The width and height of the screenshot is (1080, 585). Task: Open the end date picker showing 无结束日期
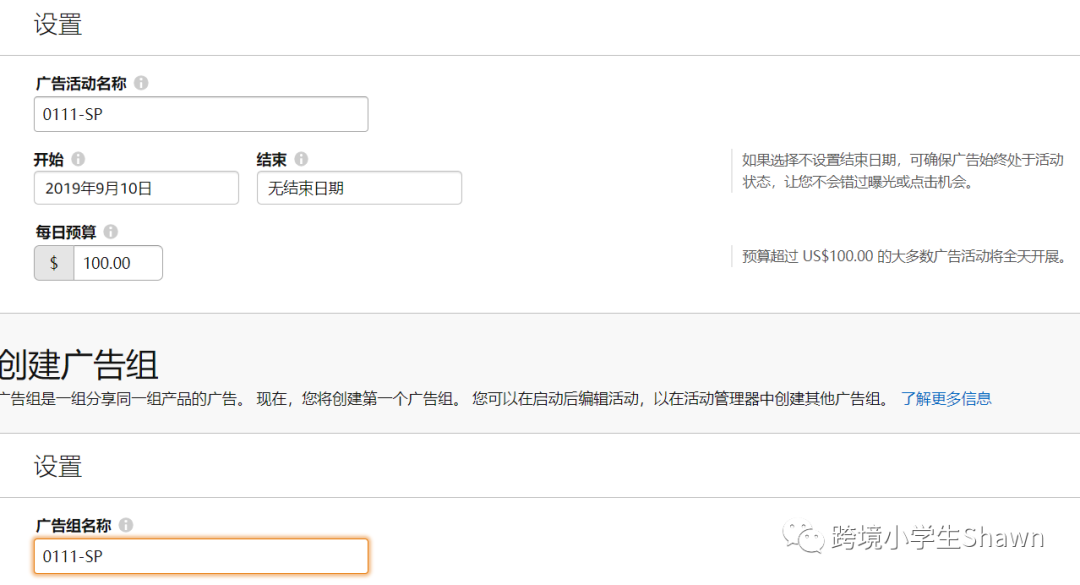click(x=359, y=188)
